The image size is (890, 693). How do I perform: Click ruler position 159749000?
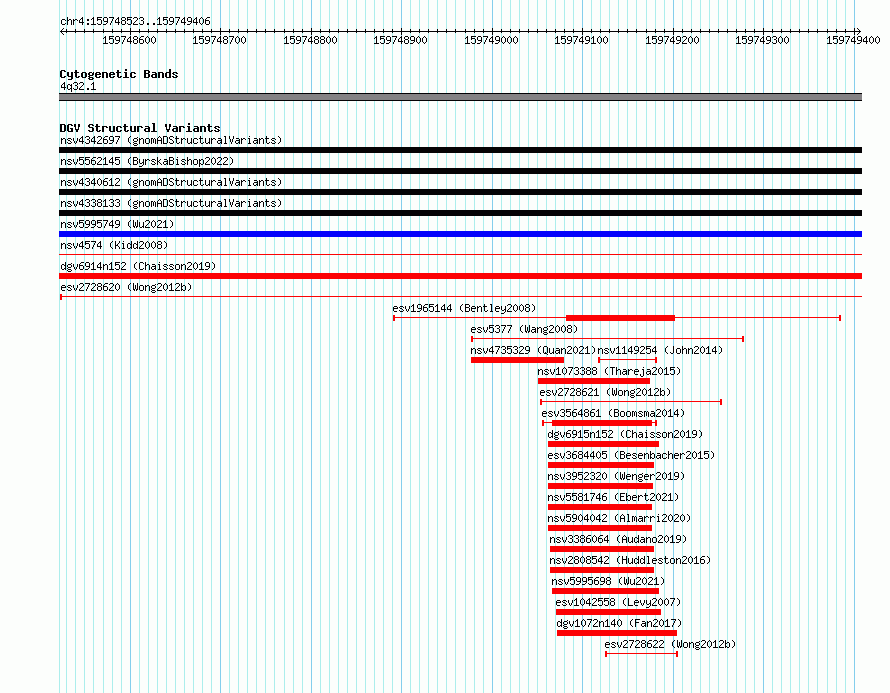[x=491, y=40]
